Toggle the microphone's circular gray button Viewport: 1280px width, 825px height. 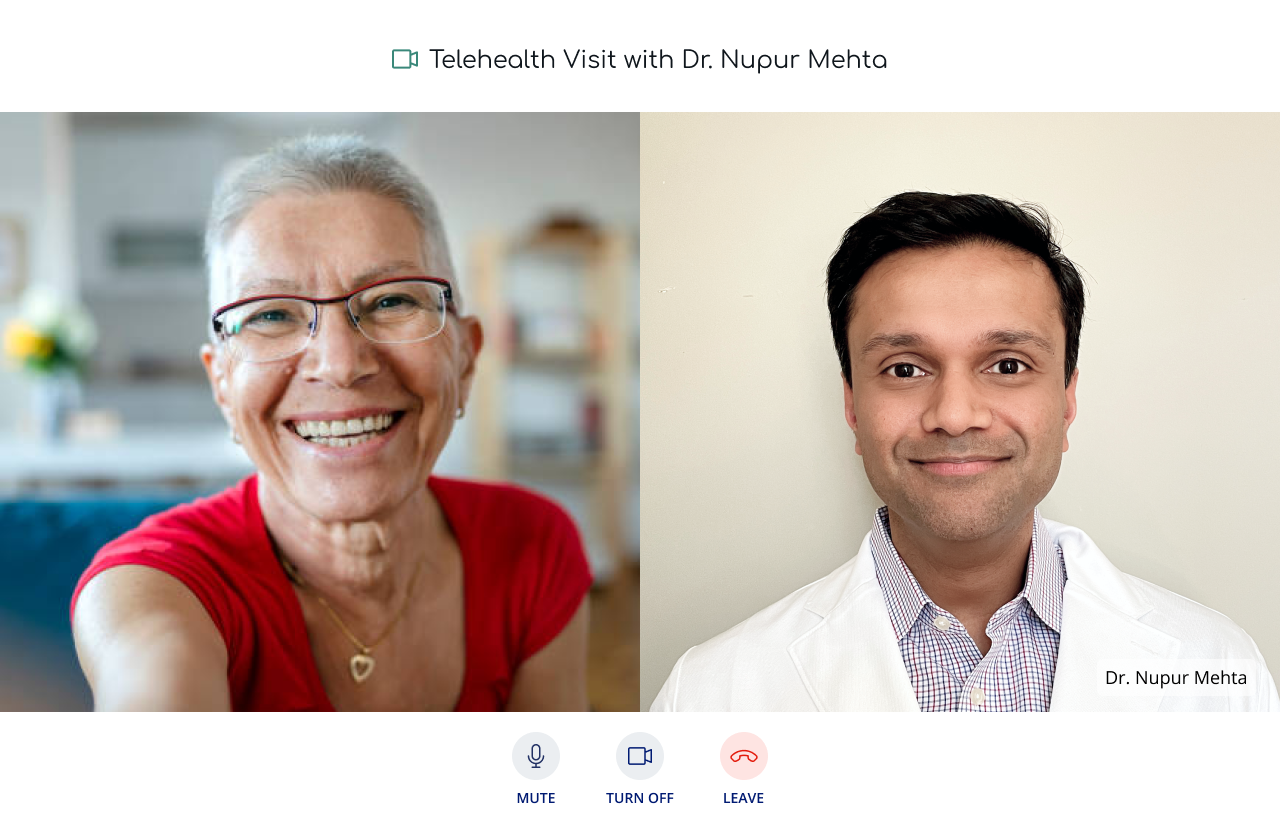(536, 756)
